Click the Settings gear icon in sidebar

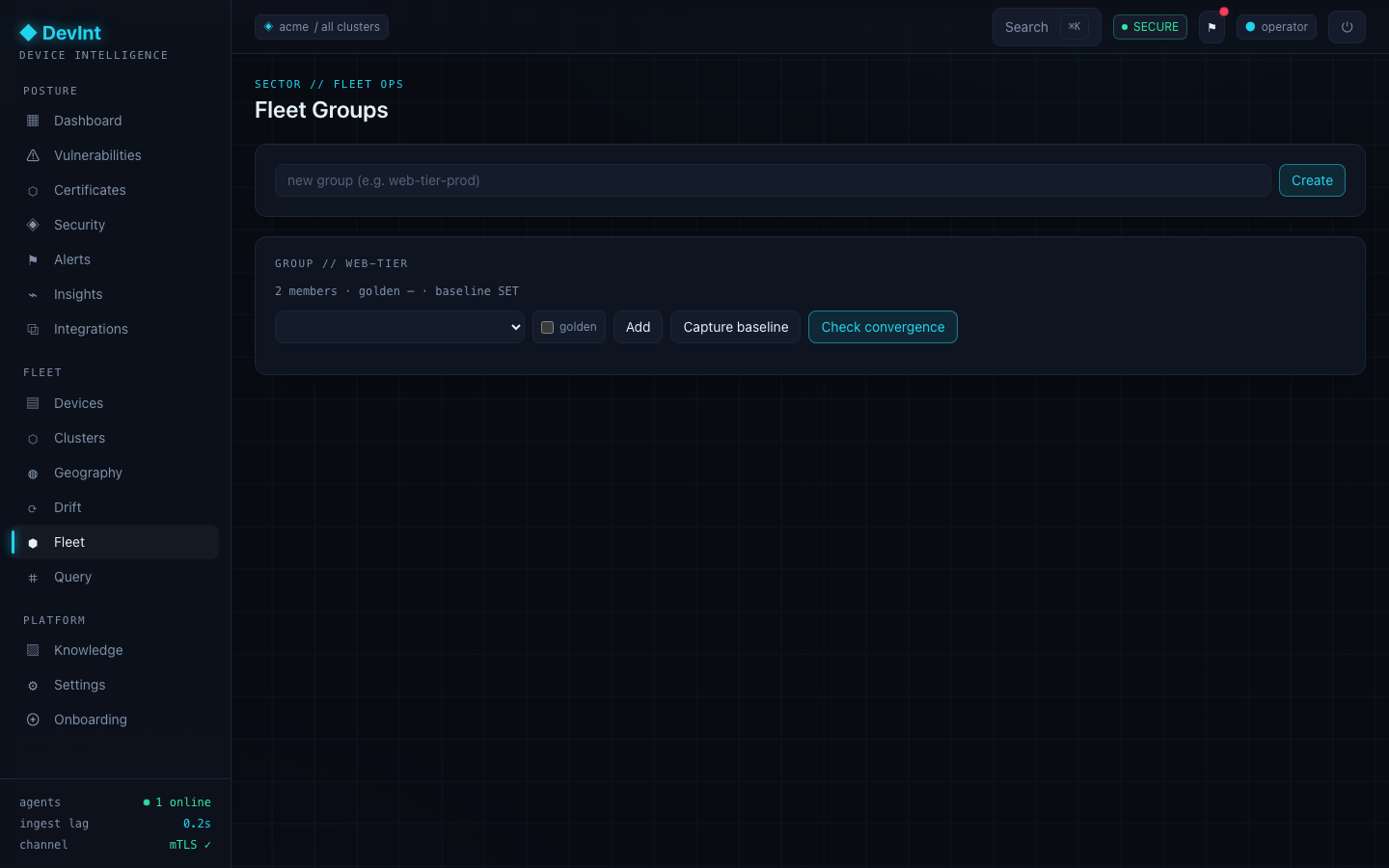point(33,686)
